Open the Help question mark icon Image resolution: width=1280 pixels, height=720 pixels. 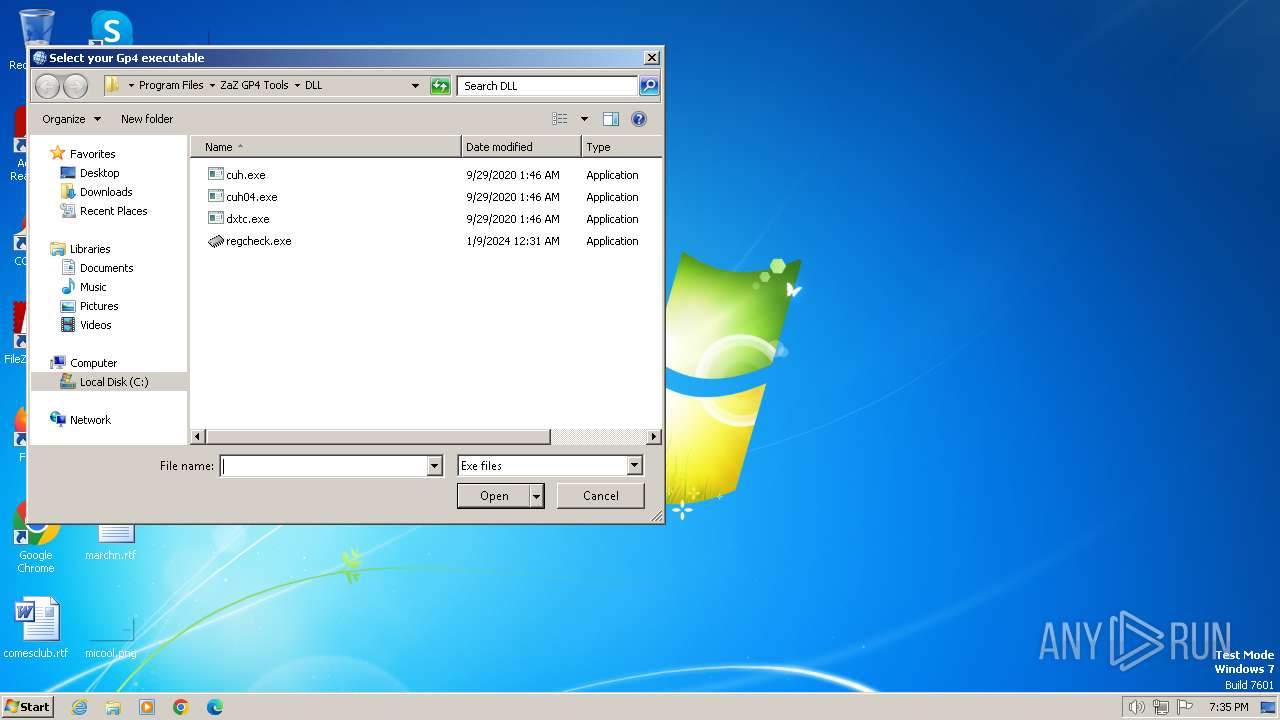(x=639, y=119)
